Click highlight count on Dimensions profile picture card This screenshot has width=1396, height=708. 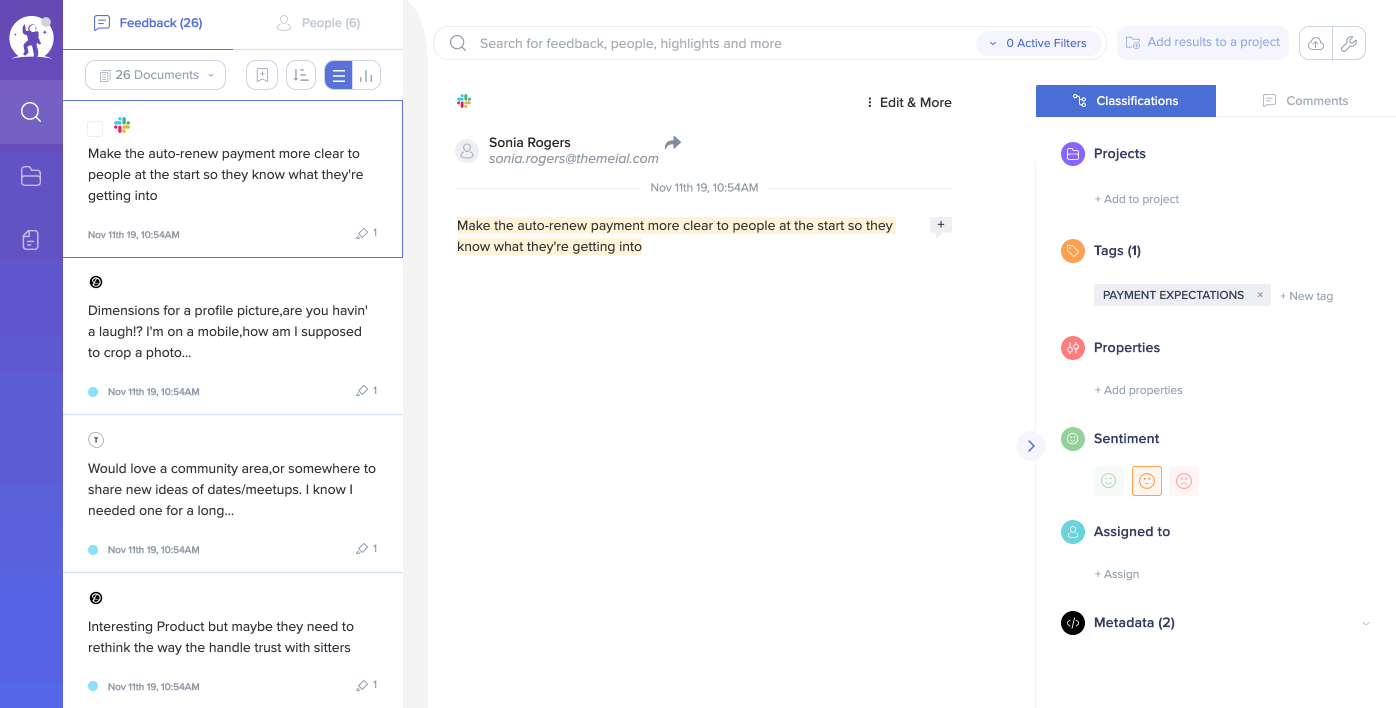[367, 391]
